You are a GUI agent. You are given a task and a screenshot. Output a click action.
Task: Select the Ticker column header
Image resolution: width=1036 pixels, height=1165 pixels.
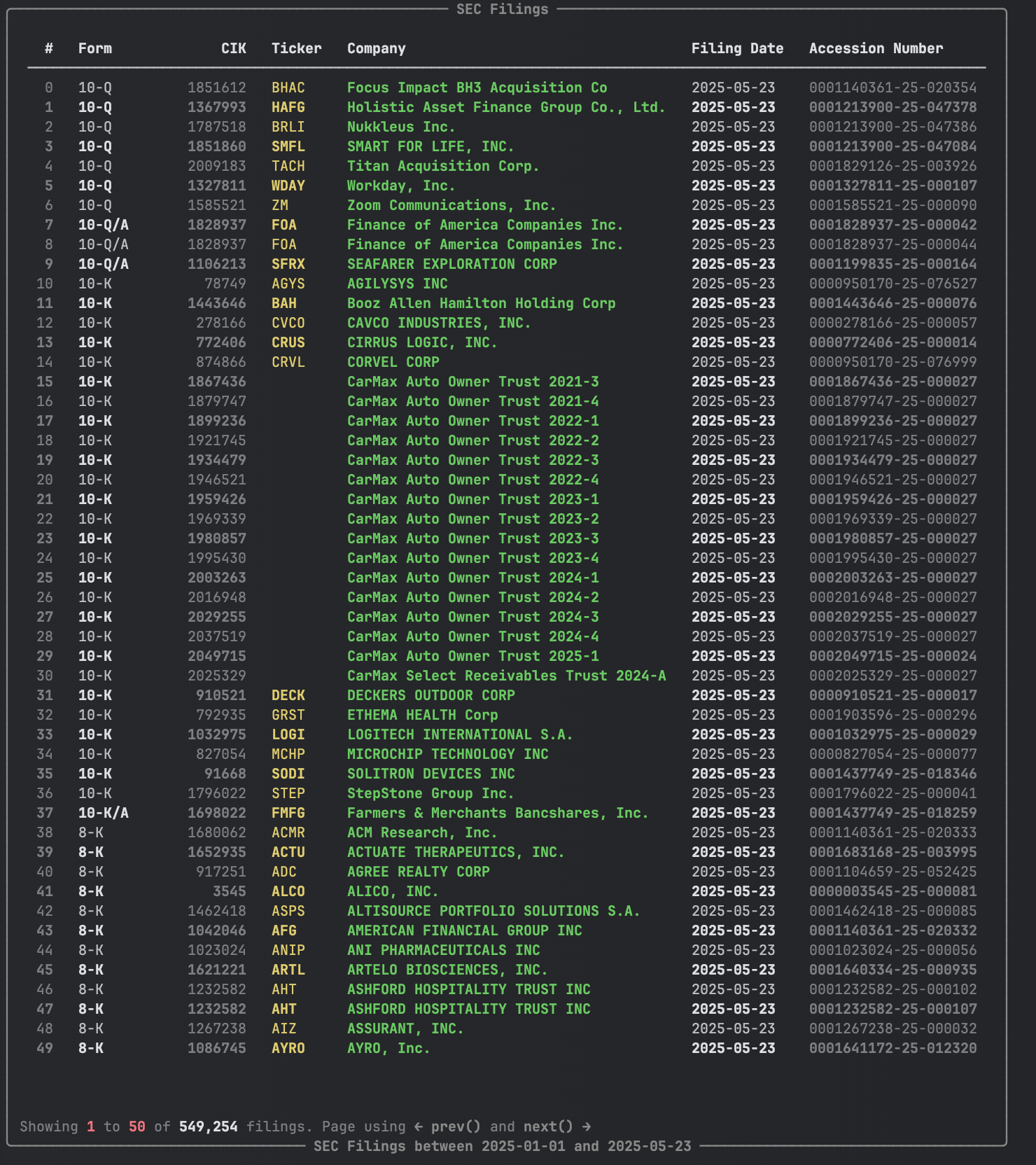pos(296,48)
